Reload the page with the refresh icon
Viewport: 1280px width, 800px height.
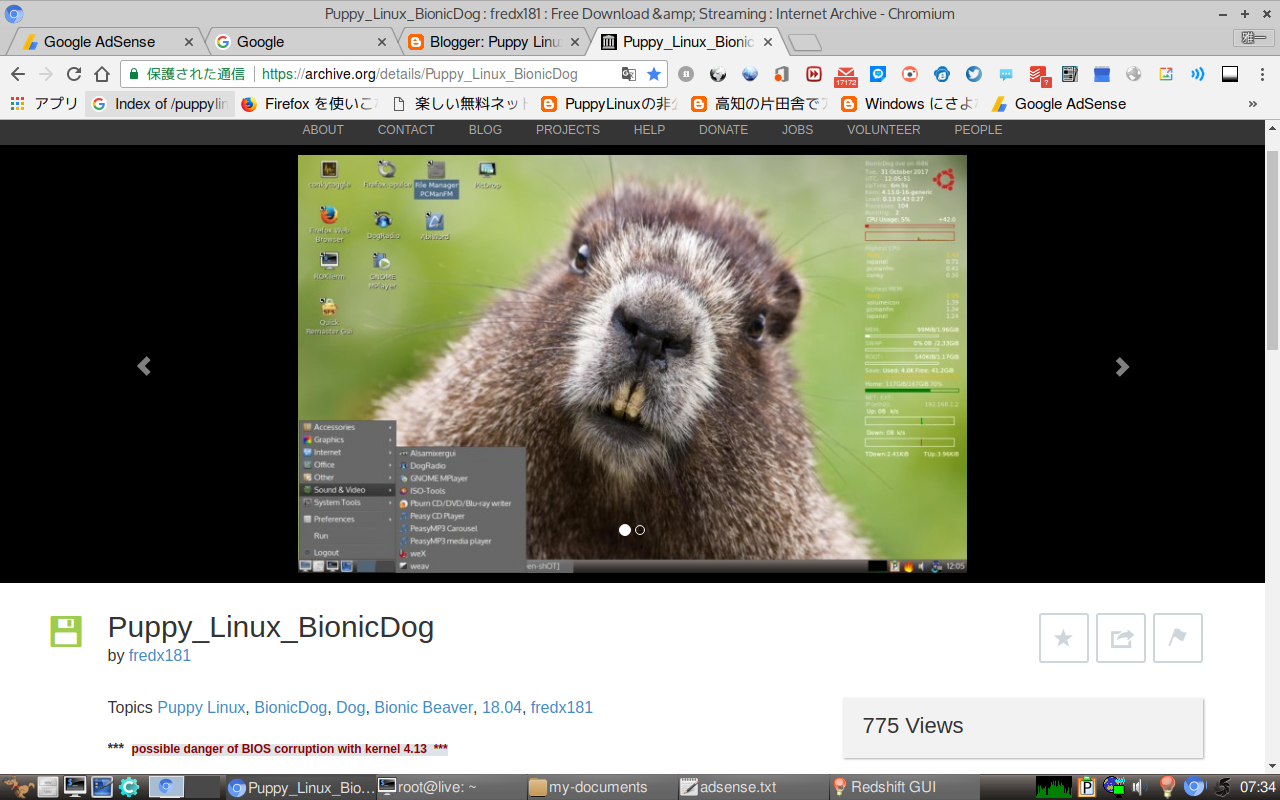[x=72, y=74]
